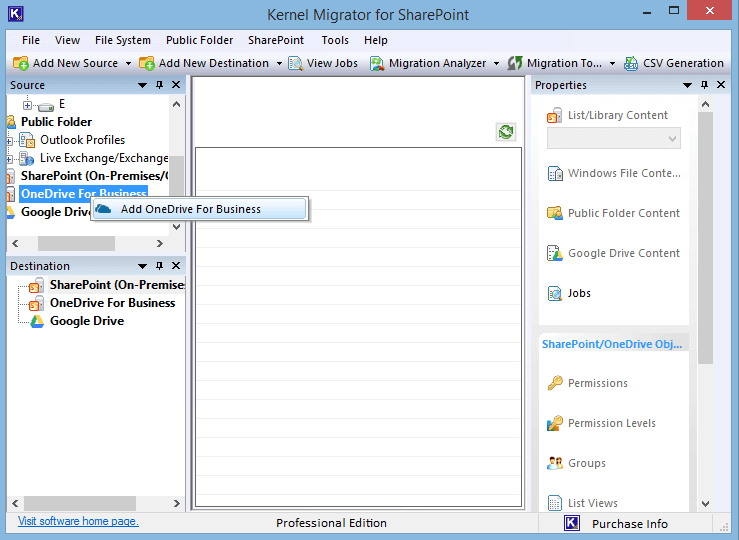Image resolution: width=739 pixels, height=540 pixels.
Task: Open the File menu
Action: pyautogui.click(x=31, y=41)
